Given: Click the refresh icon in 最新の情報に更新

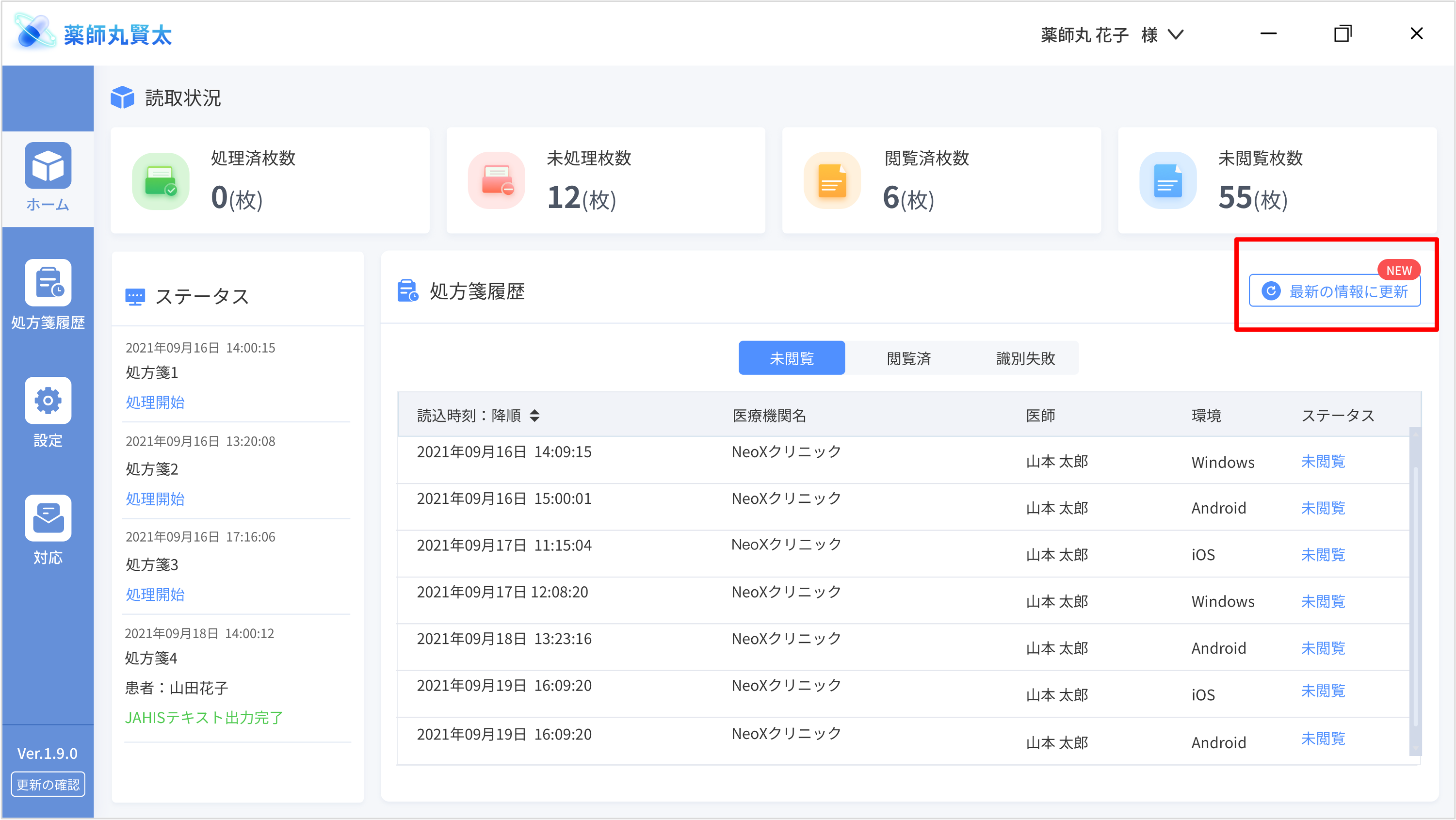Looking at the screenshot, I should pos(1271,291).
